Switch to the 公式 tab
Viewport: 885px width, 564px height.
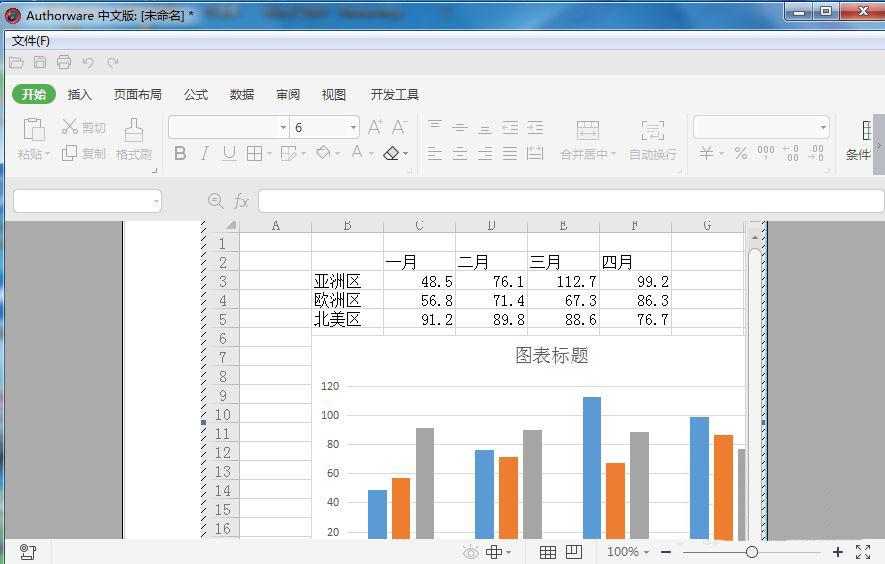196,94
